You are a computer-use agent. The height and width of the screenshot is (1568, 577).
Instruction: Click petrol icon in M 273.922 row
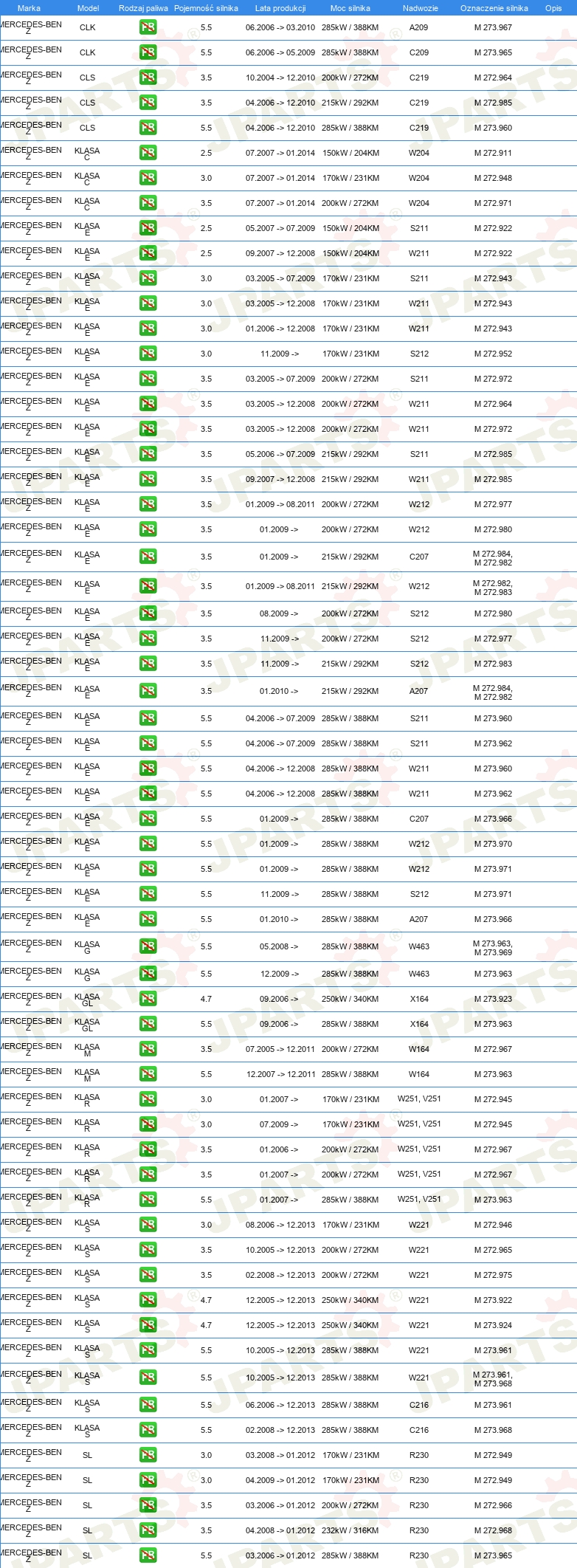(x=148, y=1300)
